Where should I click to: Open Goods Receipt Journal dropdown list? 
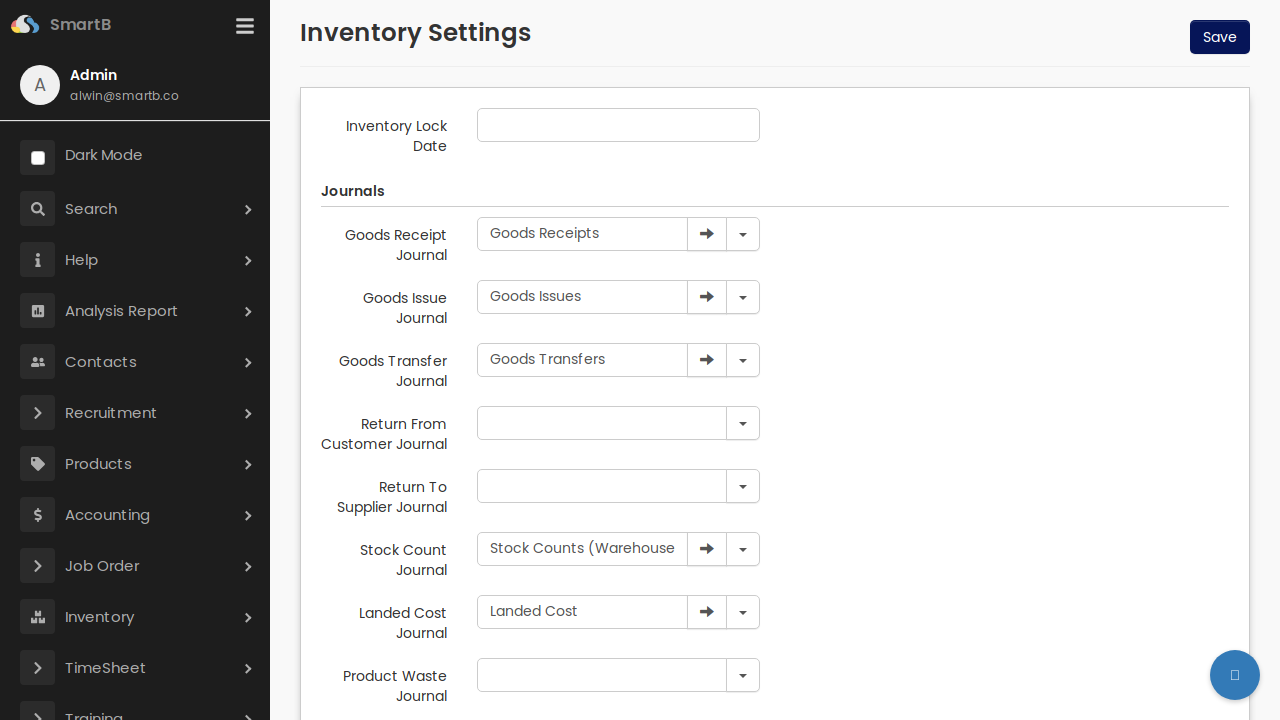point(742,233)
